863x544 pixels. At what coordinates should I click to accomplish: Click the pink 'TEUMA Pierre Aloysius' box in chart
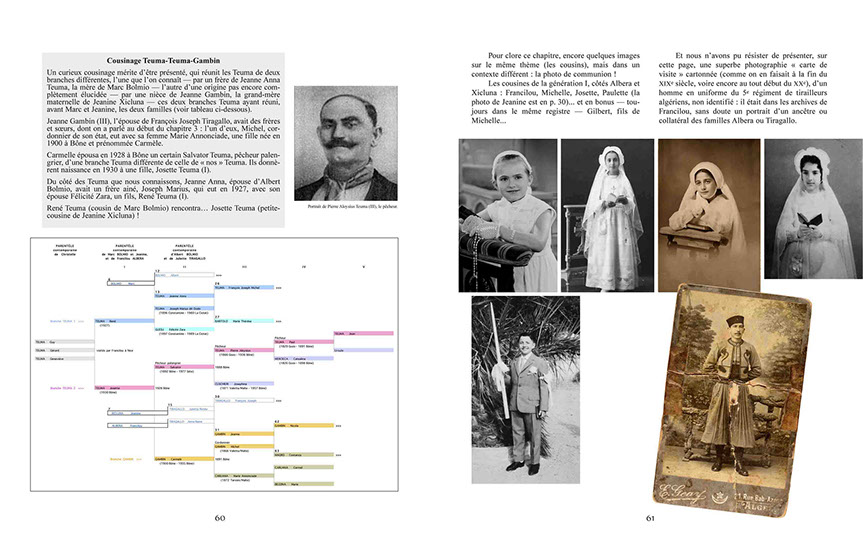[242, 348]
